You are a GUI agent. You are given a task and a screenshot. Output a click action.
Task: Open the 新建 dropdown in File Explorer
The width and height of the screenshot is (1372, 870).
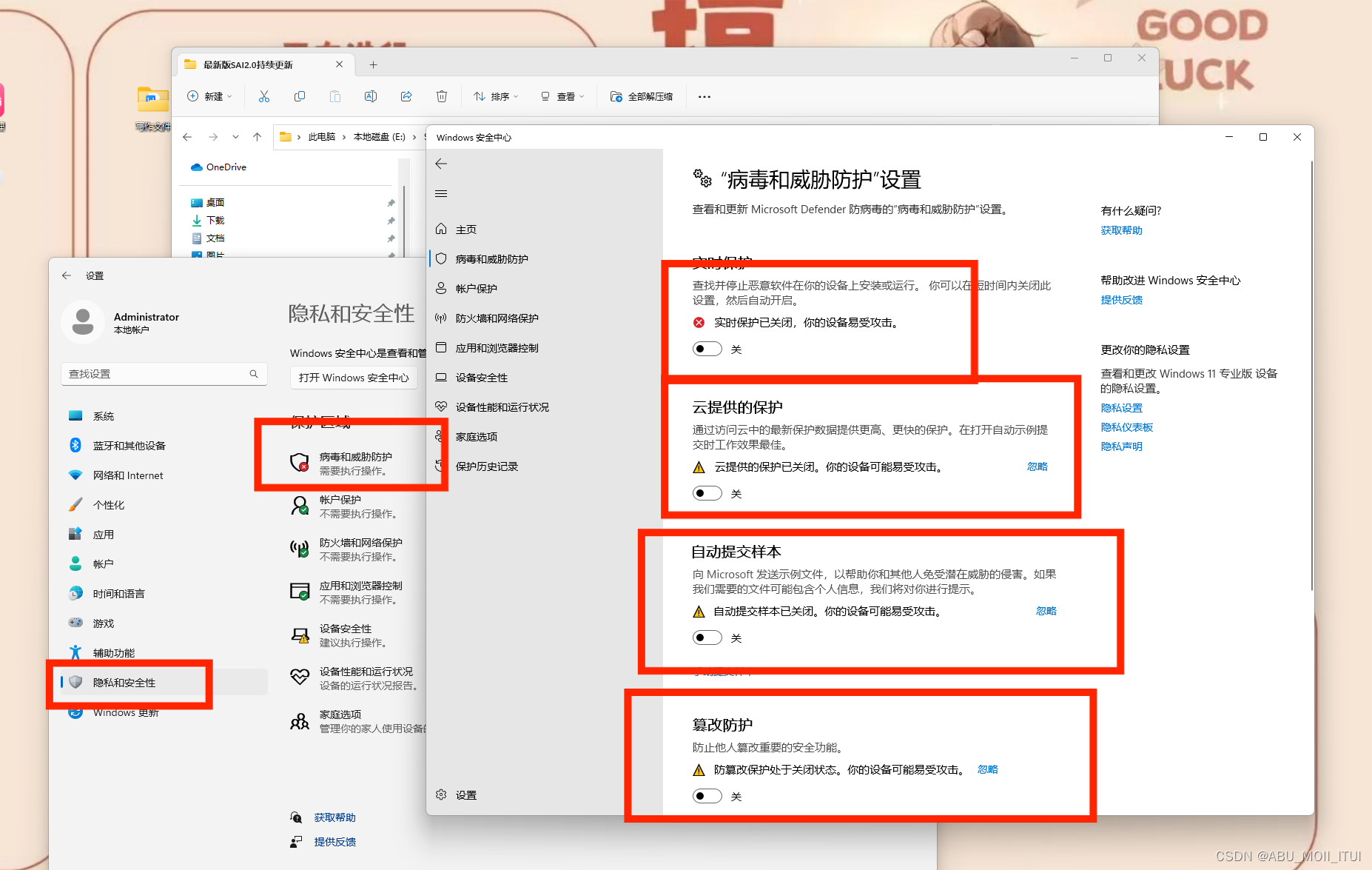[209, 96]
